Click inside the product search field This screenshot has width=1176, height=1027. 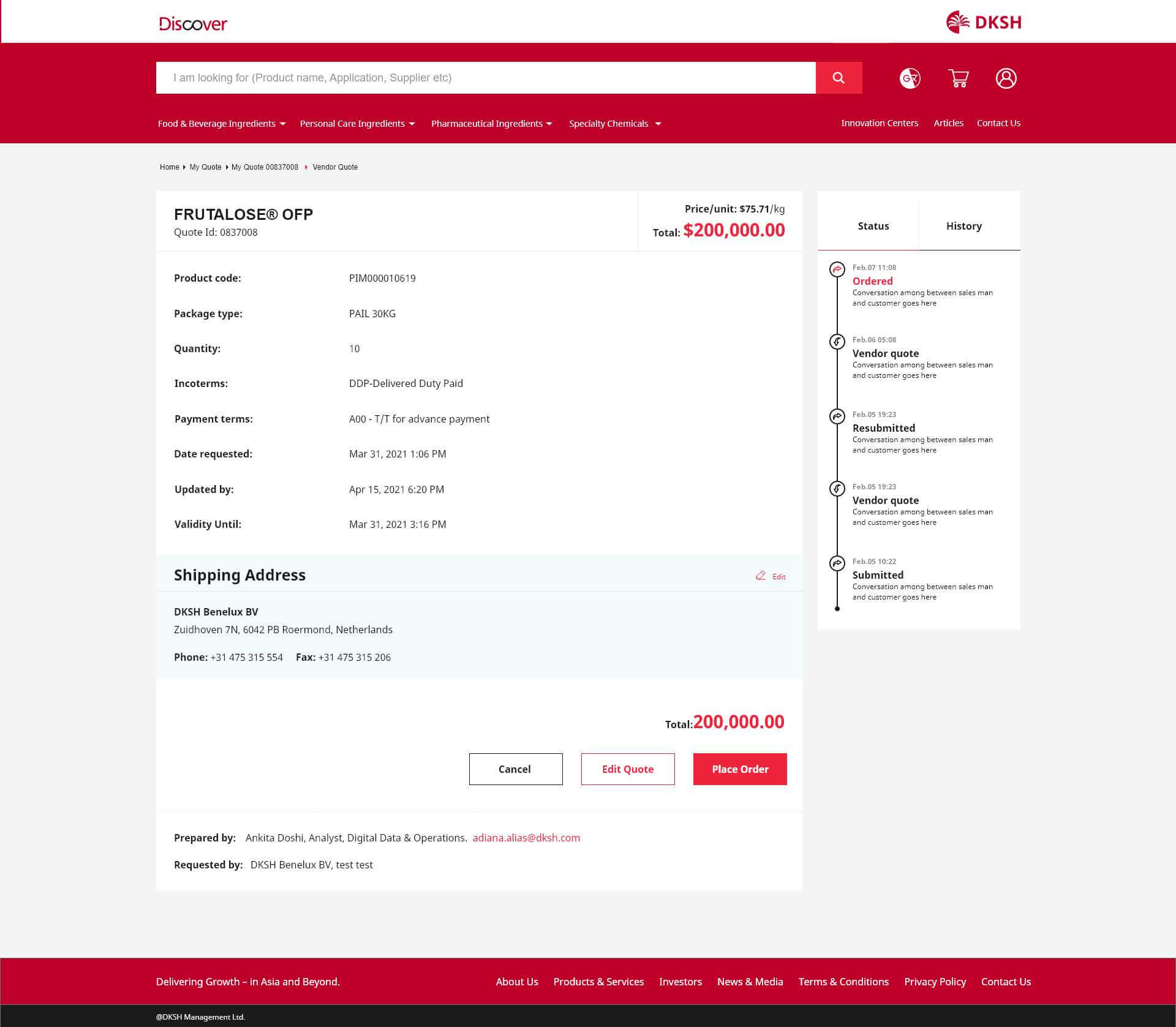484,78
